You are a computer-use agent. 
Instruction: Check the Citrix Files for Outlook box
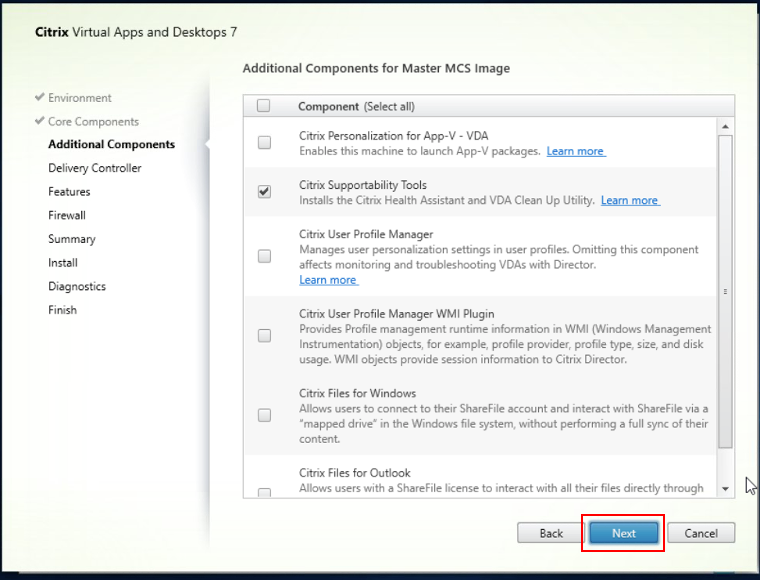(264, 492)
